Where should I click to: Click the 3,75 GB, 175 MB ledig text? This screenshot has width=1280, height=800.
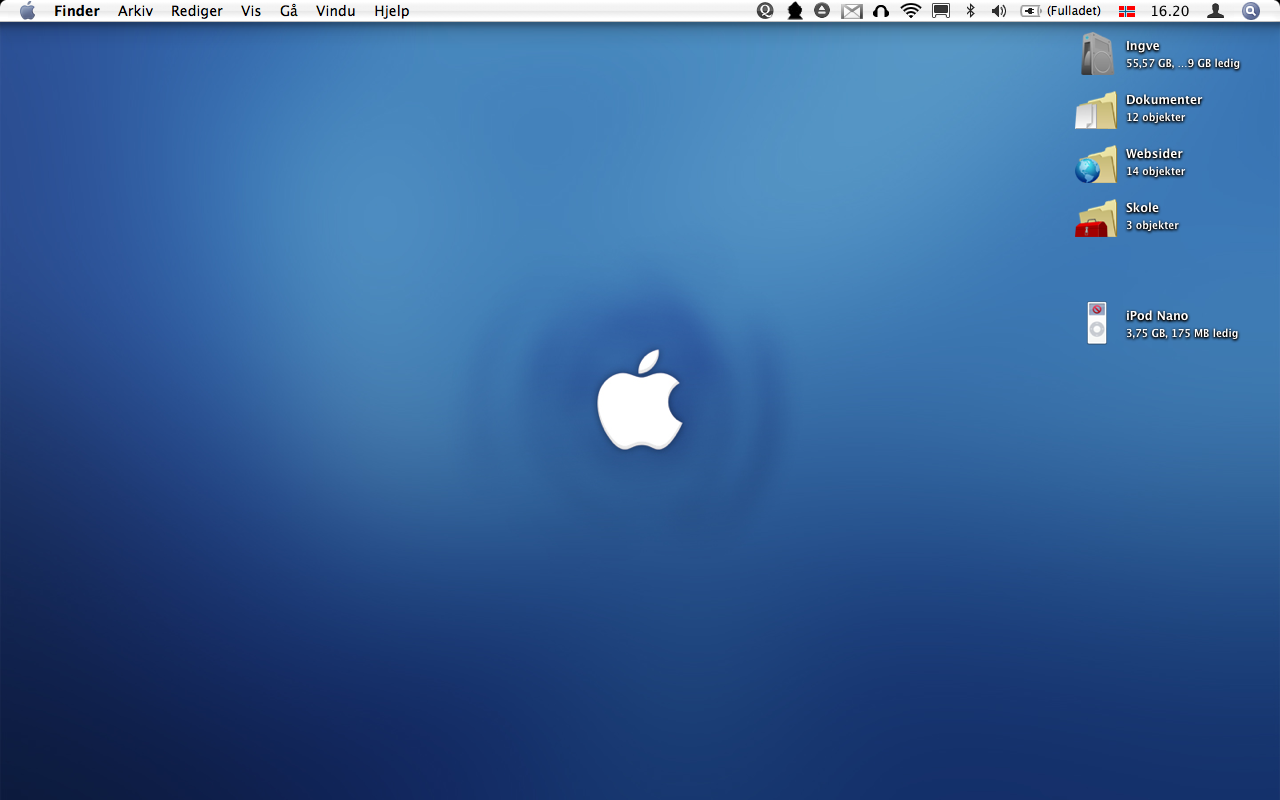pos(1182,334)
